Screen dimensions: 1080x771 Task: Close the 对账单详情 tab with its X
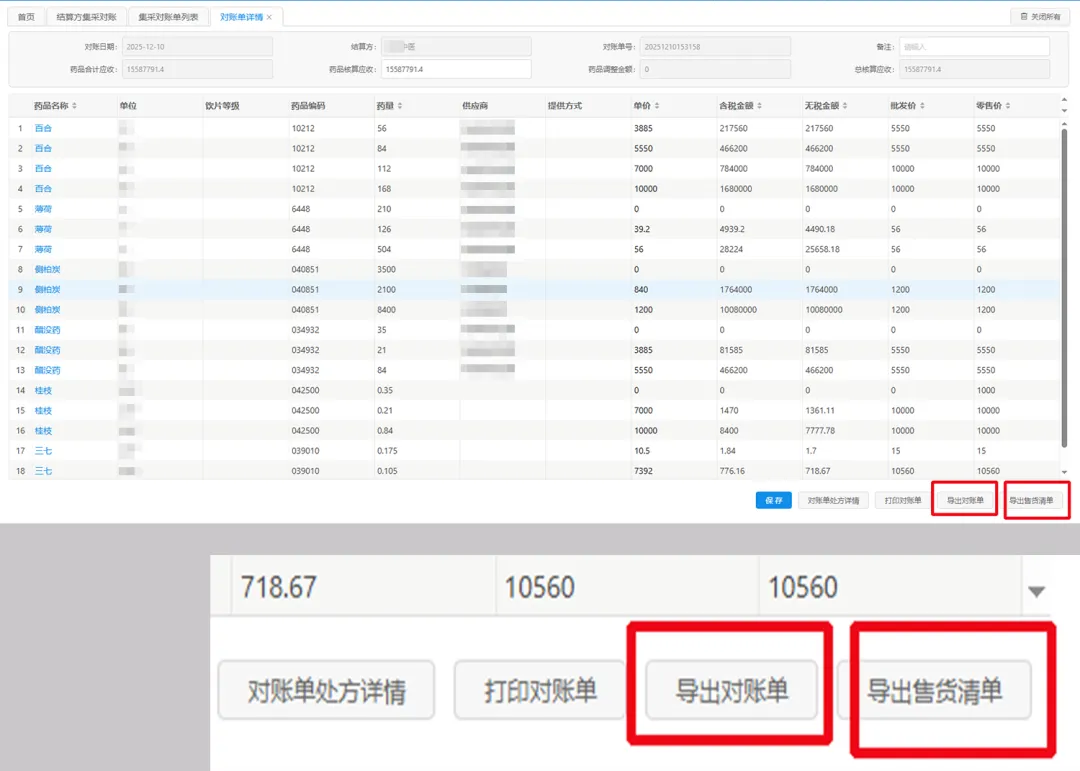pyautogui.click(x=269, y=17)
